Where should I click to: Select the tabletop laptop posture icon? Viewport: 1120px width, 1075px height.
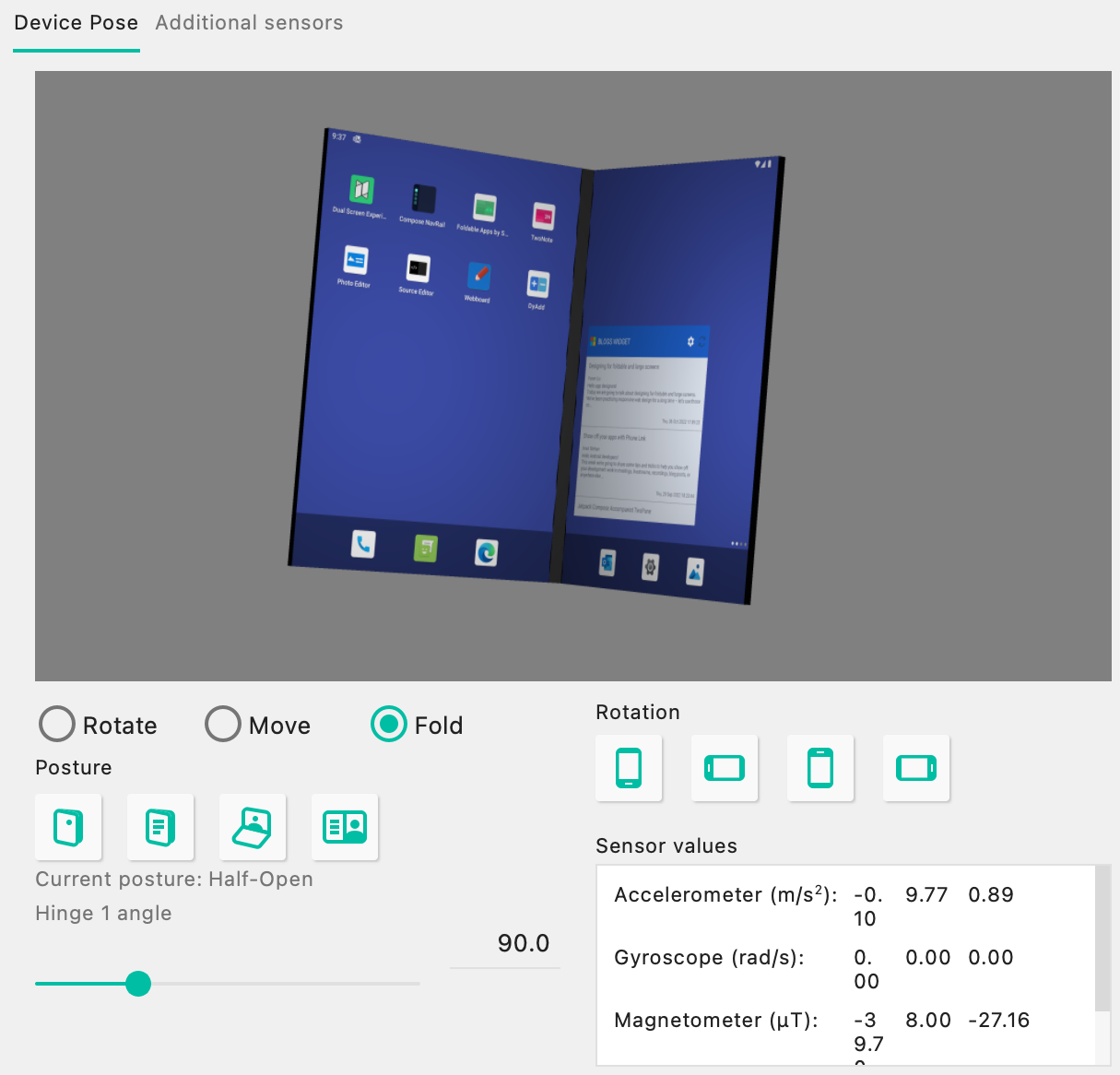coord(253,827)
